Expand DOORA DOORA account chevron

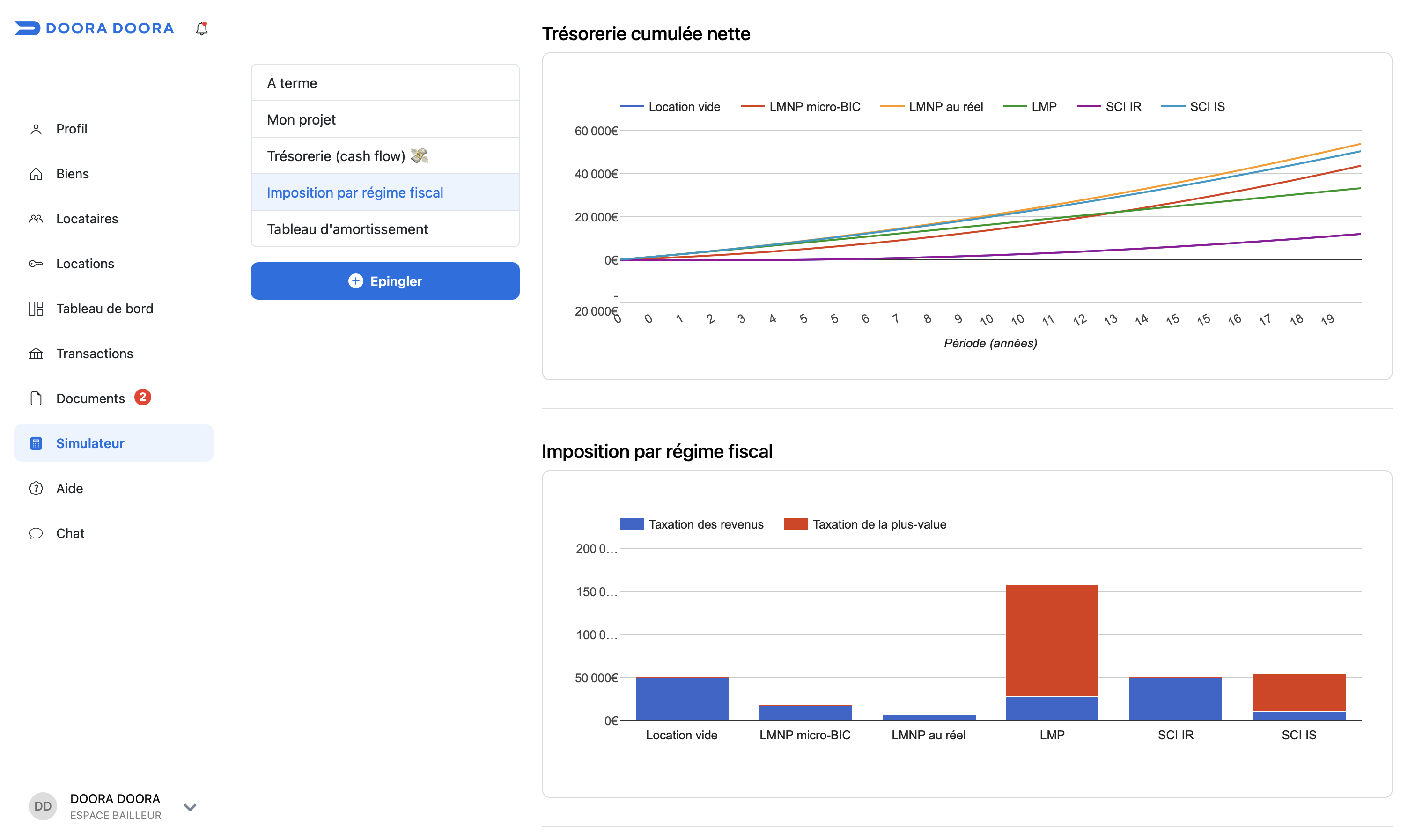click(190, 807)
